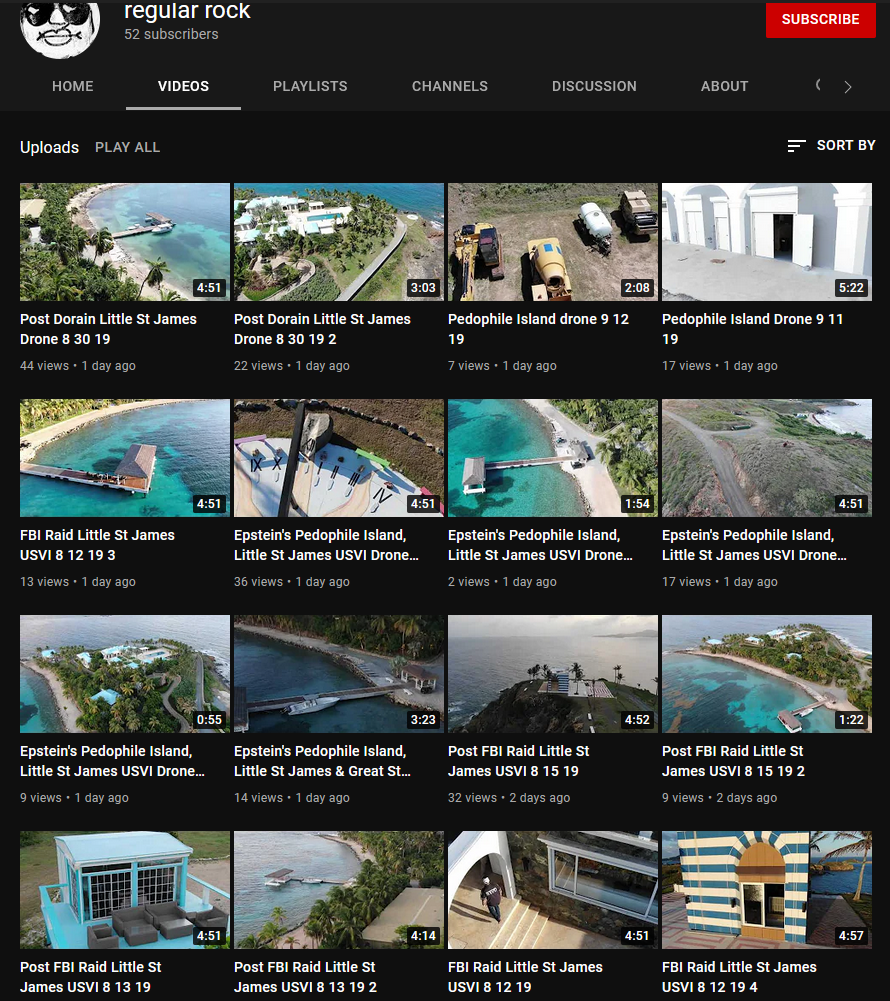
Task: Open the sundial thumbnail video with 36 views
Action: point(339,458)
